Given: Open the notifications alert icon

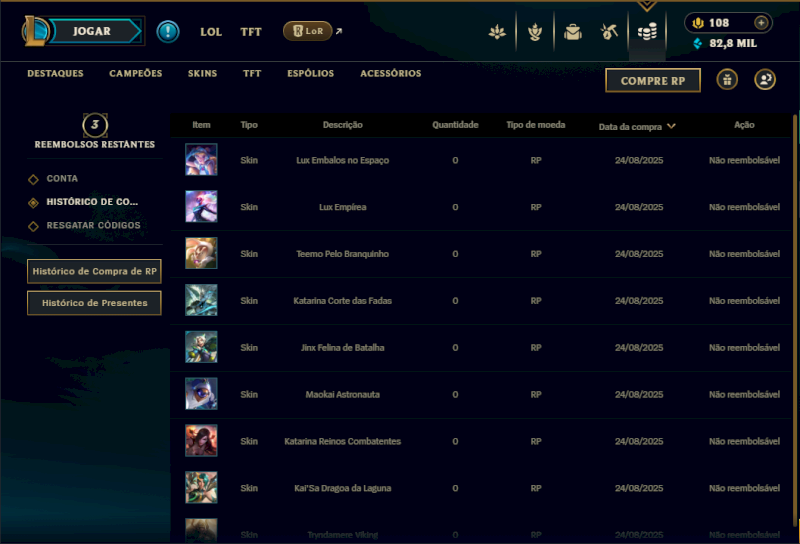Looking at the screenshot, I should pos(168,31).
